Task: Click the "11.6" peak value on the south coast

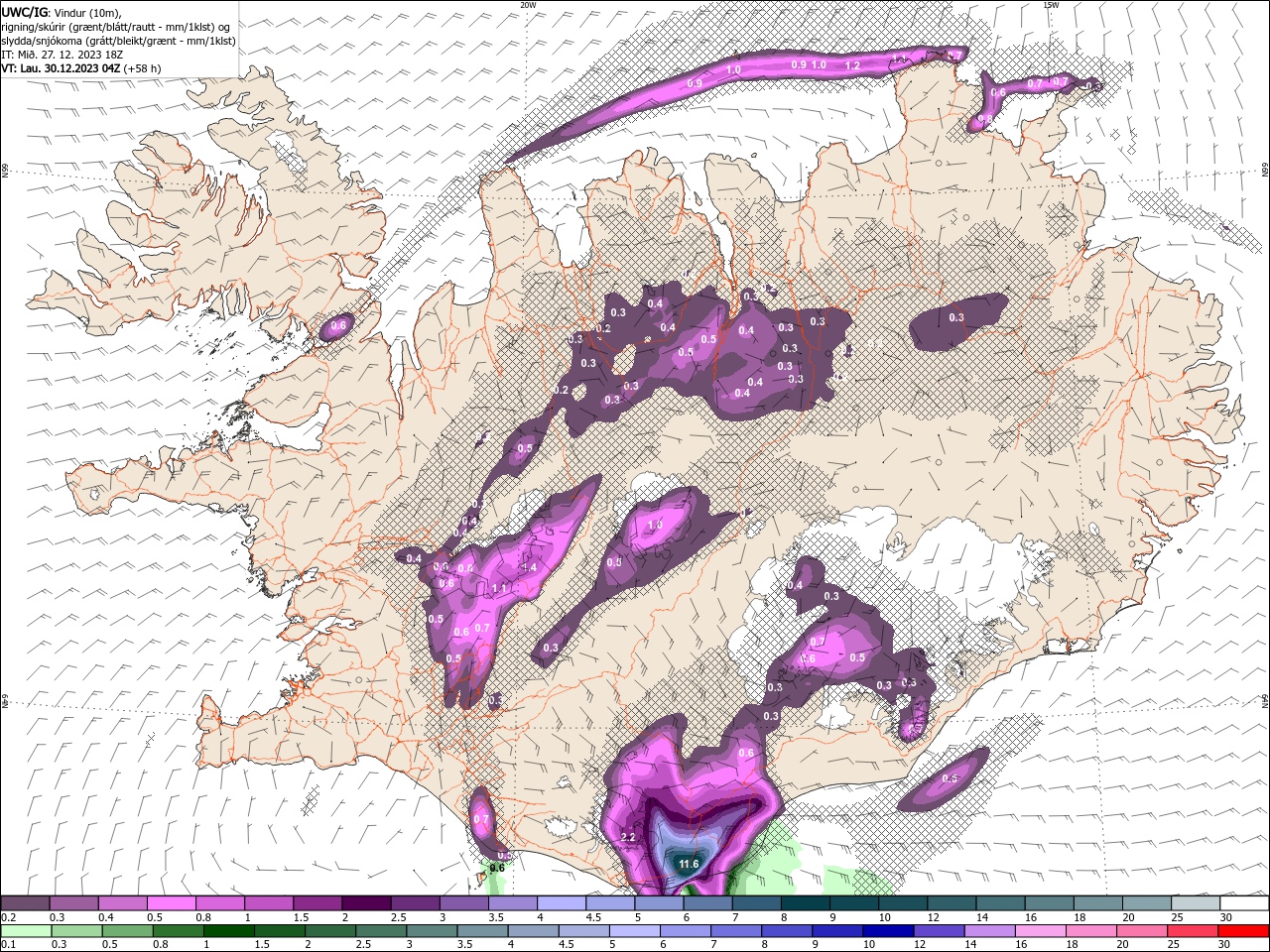Action: coord(689,865)
